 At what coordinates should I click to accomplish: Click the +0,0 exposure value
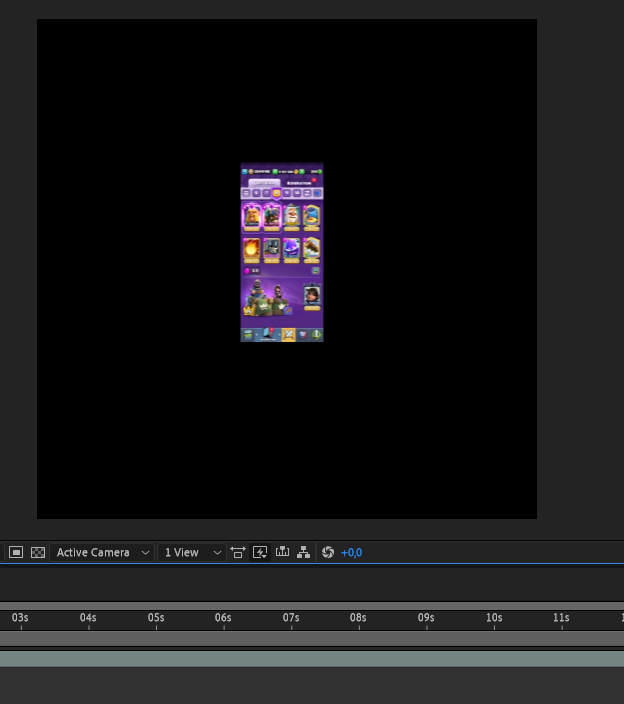[352, 553]
